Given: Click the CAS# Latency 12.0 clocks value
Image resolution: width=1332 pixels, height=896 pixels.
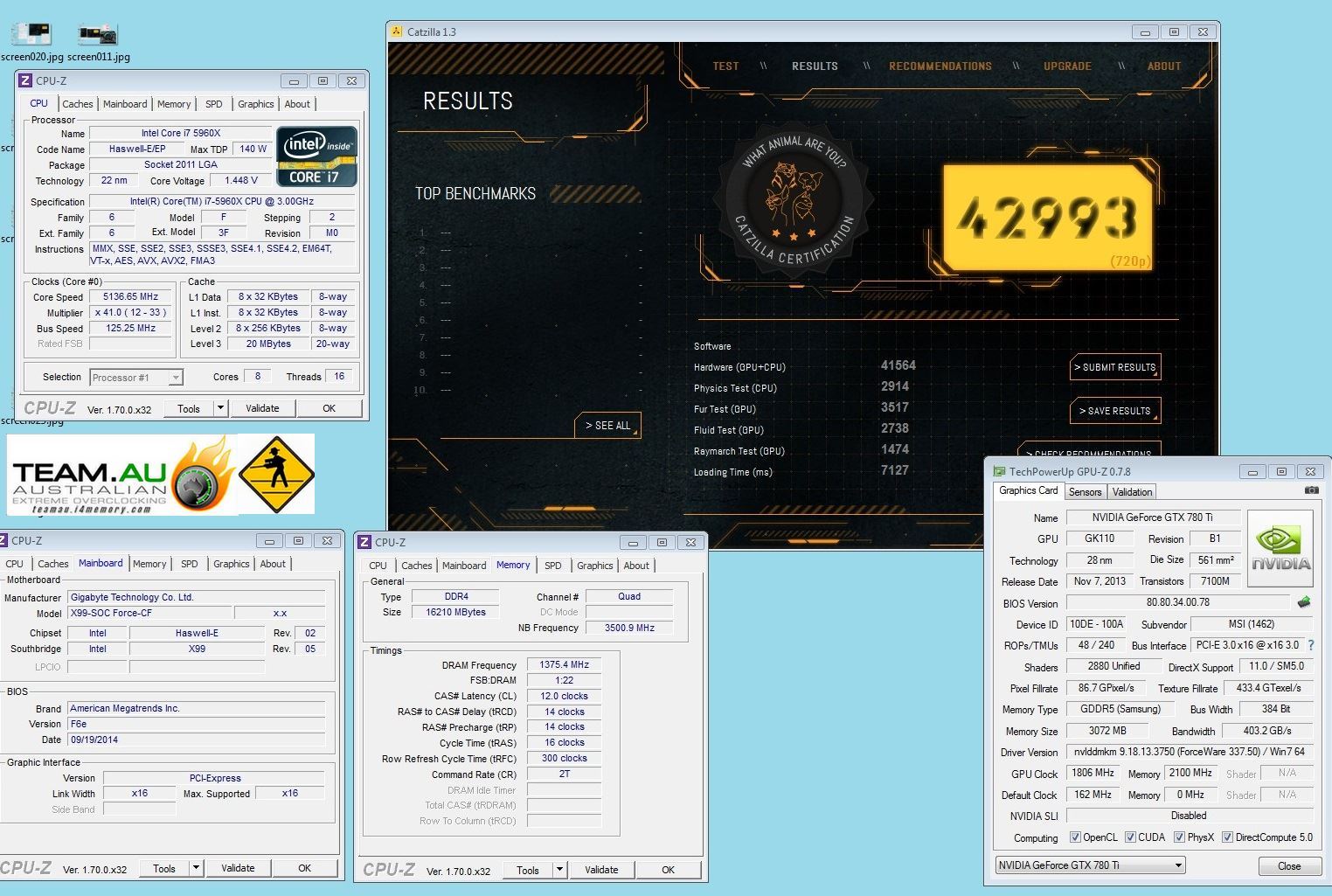Looking at the screenshot, I should pyautogui.click(x=565, y=696).
